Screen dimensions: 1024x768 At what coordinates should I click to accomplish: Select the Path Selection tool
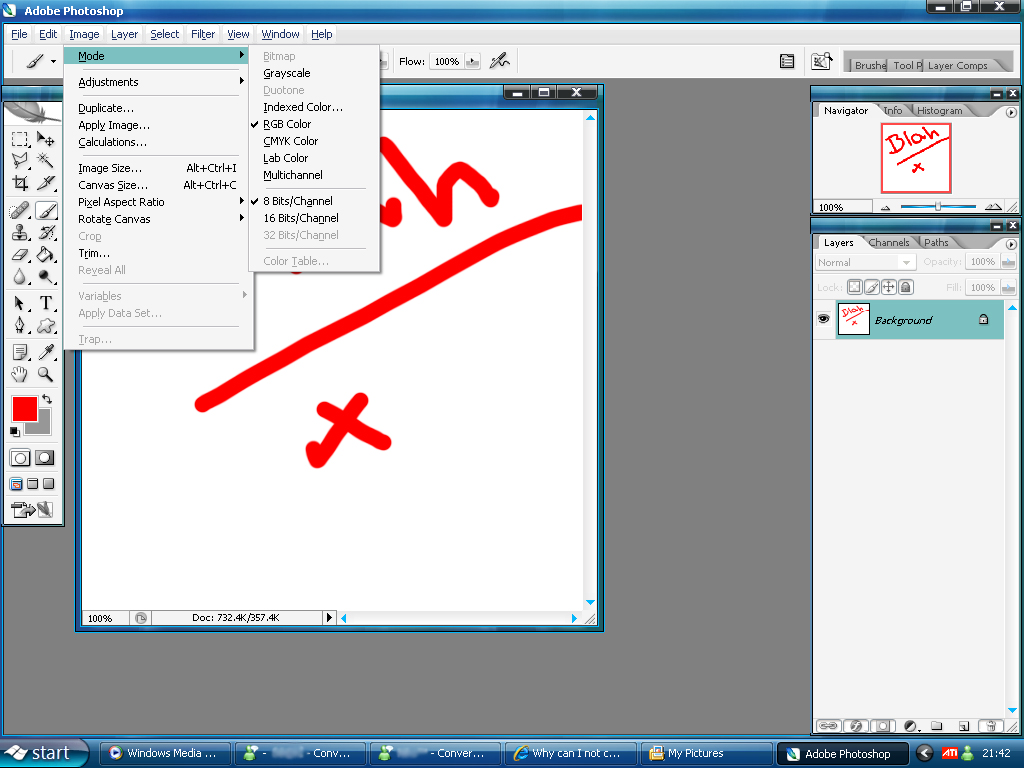click(x=20, y=303)
